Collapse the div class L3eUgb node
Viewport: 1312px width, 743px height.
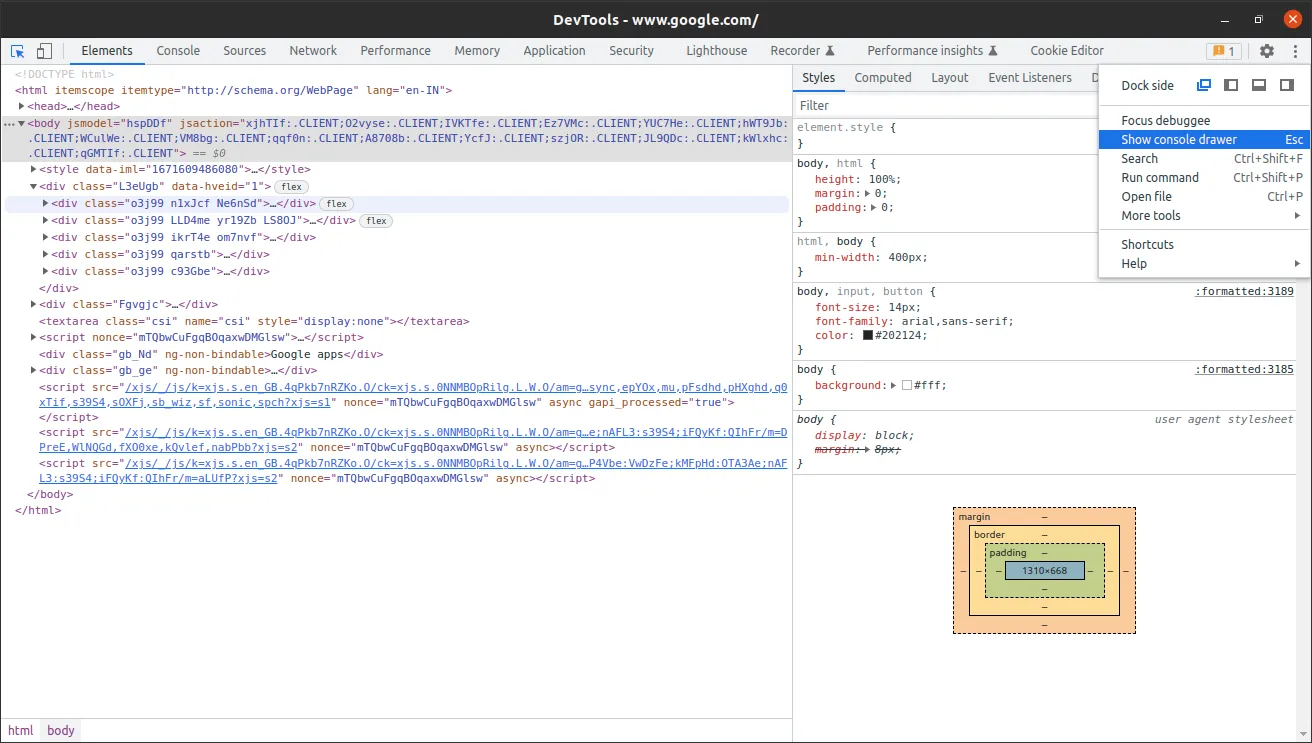click(x=34, y=187)
